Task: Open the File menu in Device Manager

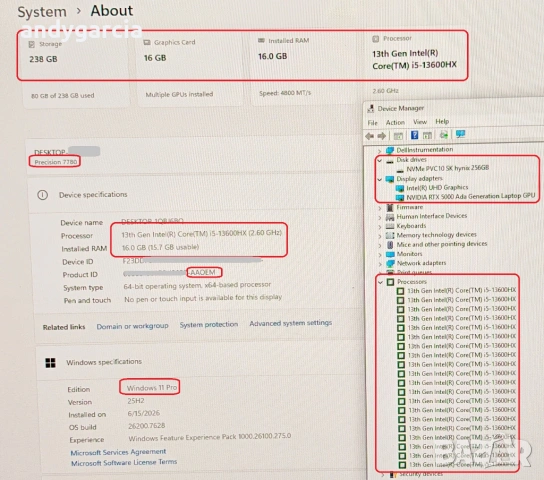Action: [x=373, y=123]
